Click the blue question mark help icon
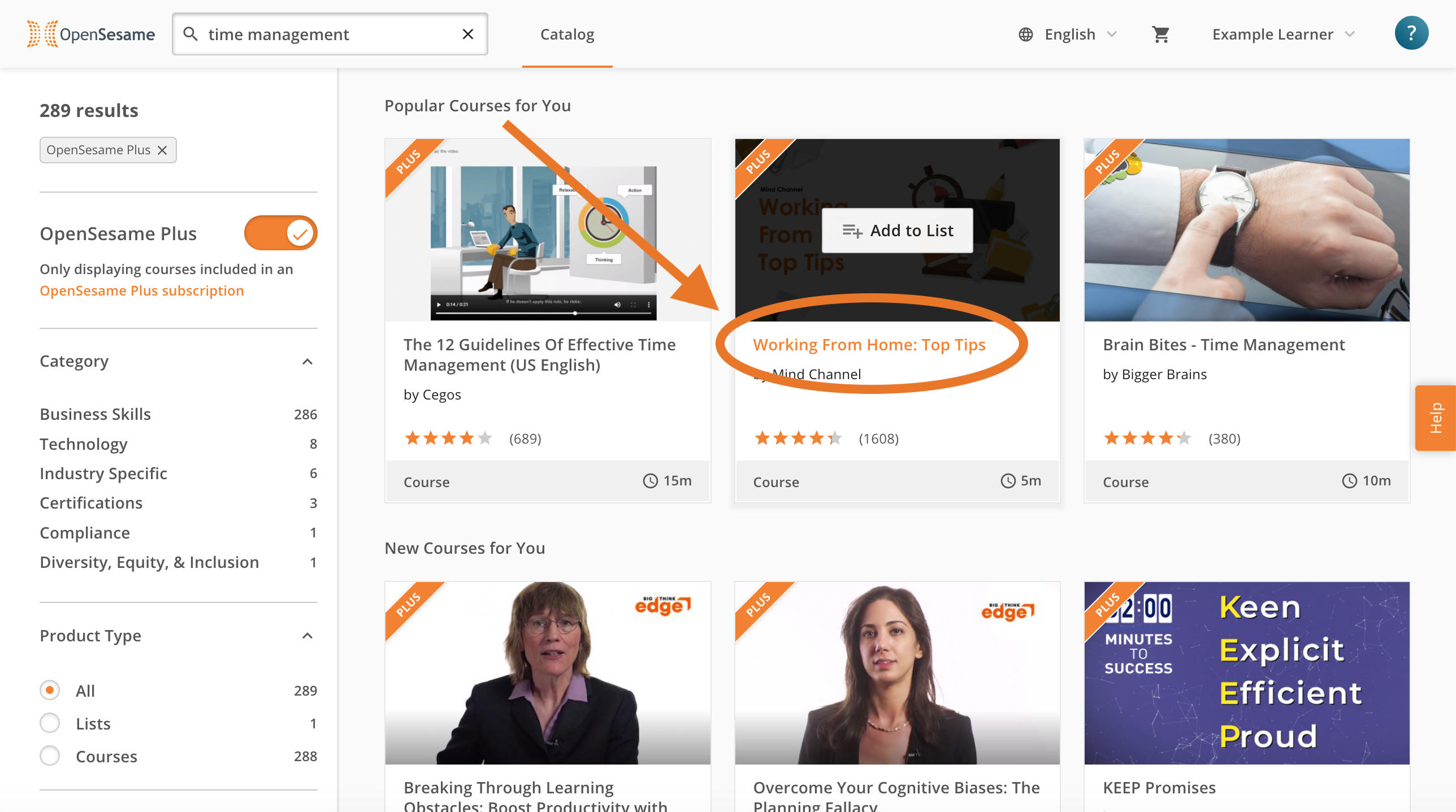The image size is (1456, 812). click(x=1411, y=33)
